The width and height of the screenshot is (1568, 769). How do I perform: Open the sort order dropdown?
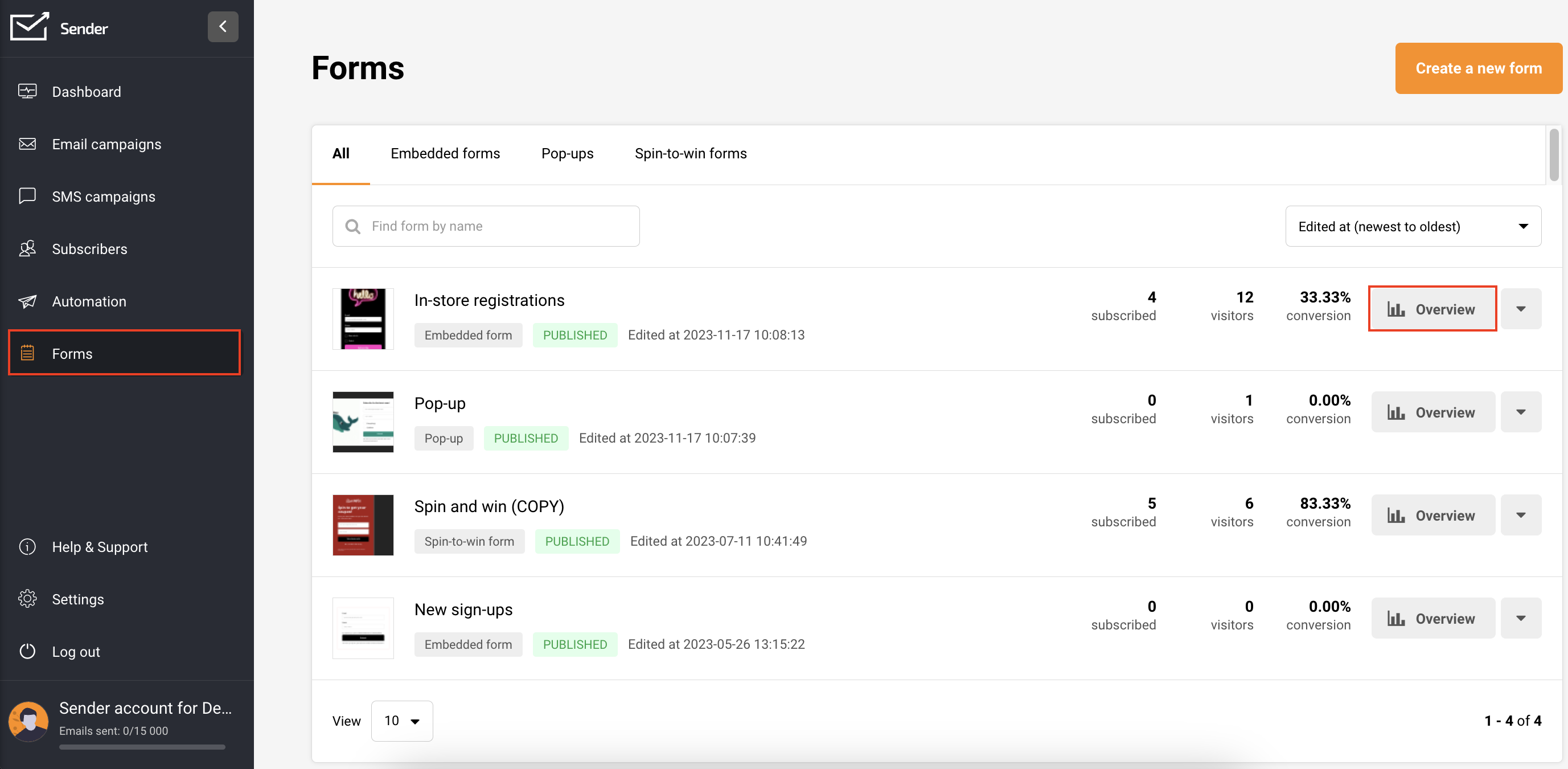tap(1413, 227)
